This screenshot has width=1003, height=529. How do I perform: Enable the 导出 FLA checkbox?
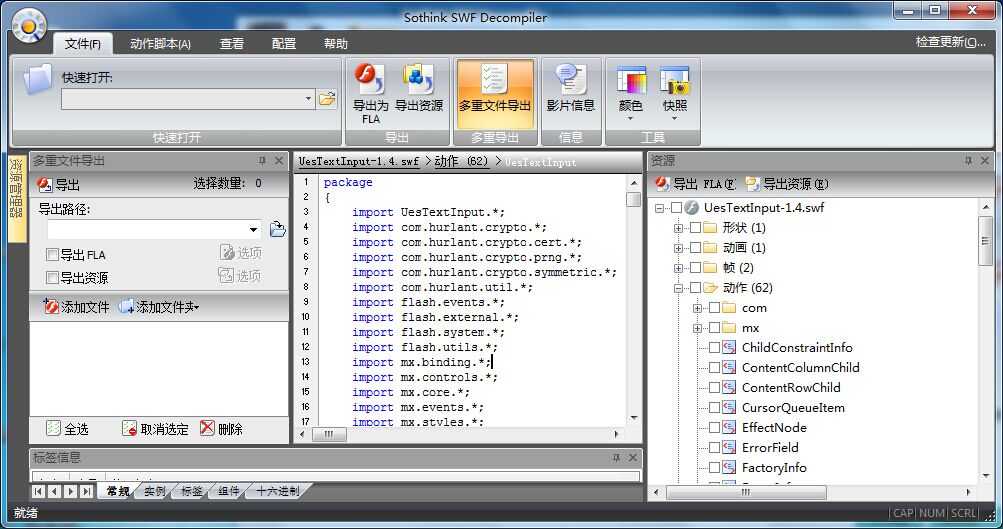pos(52,255)
